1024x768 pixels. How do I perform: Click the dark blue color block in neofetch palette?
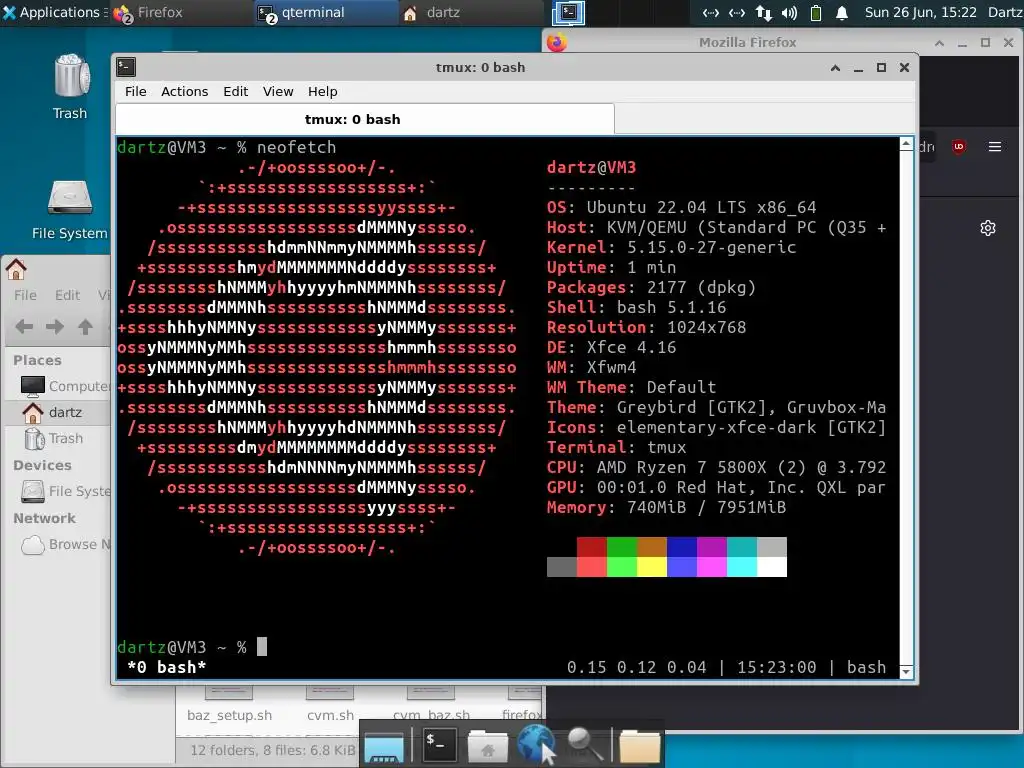[x=682, y=547]
